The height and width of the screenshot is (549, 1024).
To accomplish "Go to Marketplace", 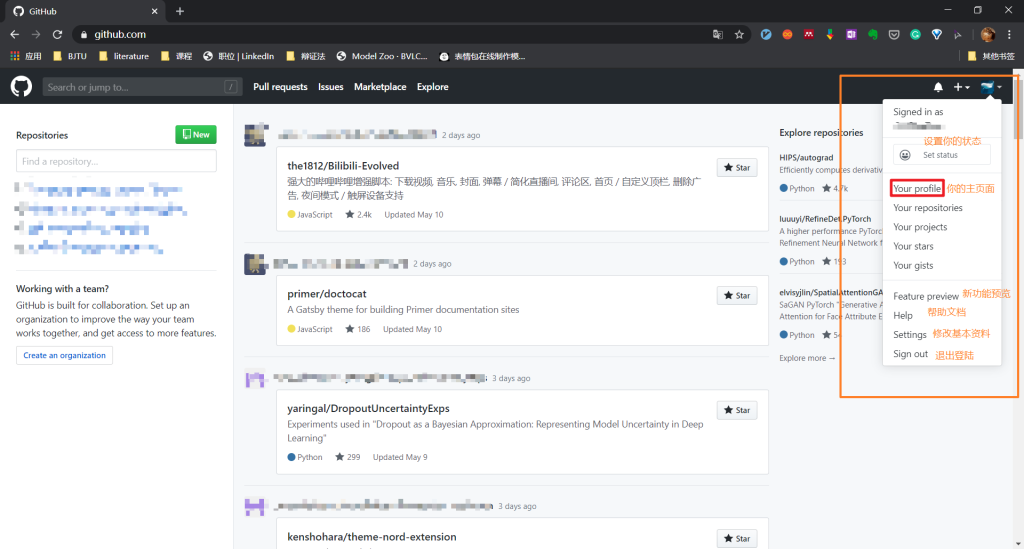I will (380, 87).
